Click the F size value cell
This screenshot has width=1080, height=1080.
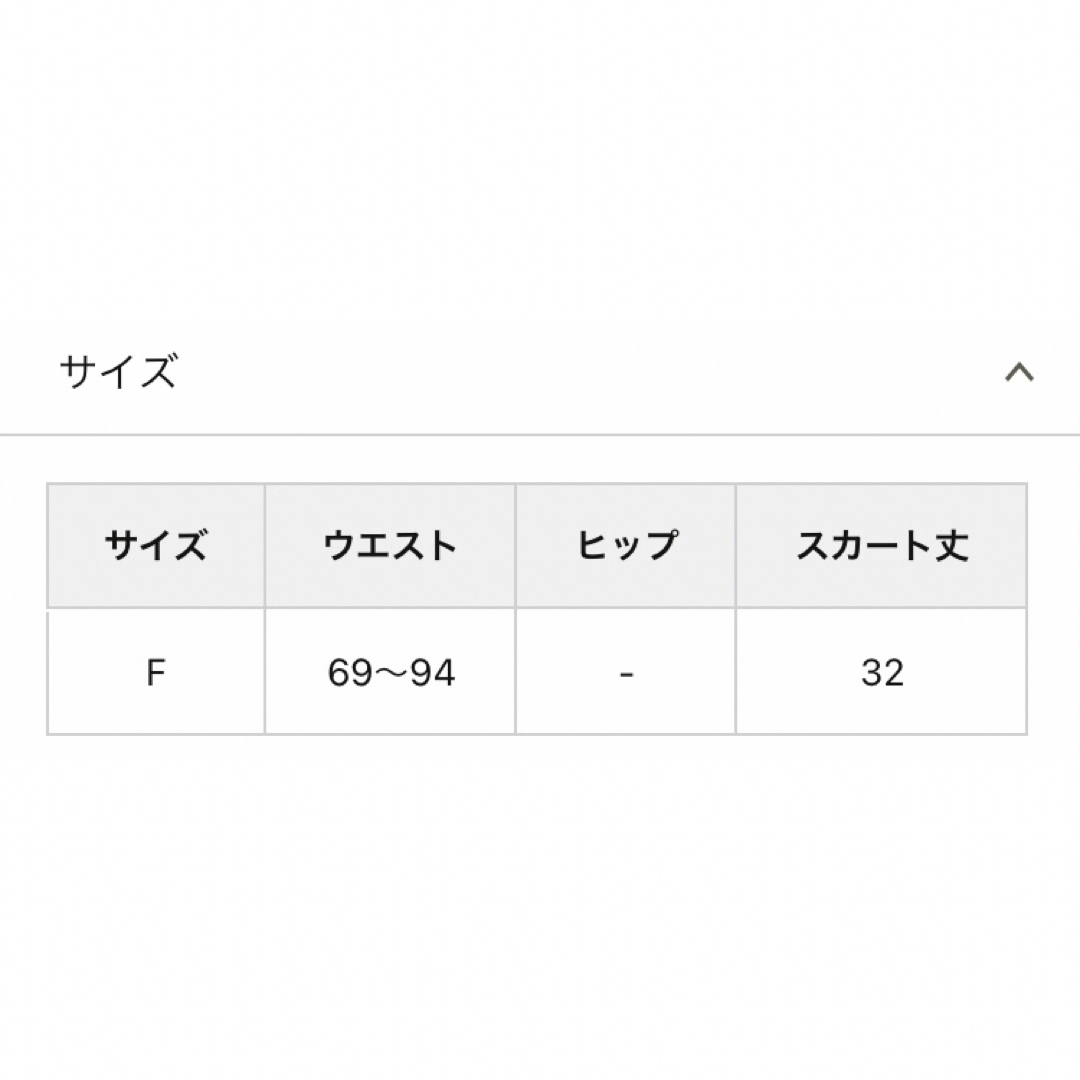(x=156, y=672)
